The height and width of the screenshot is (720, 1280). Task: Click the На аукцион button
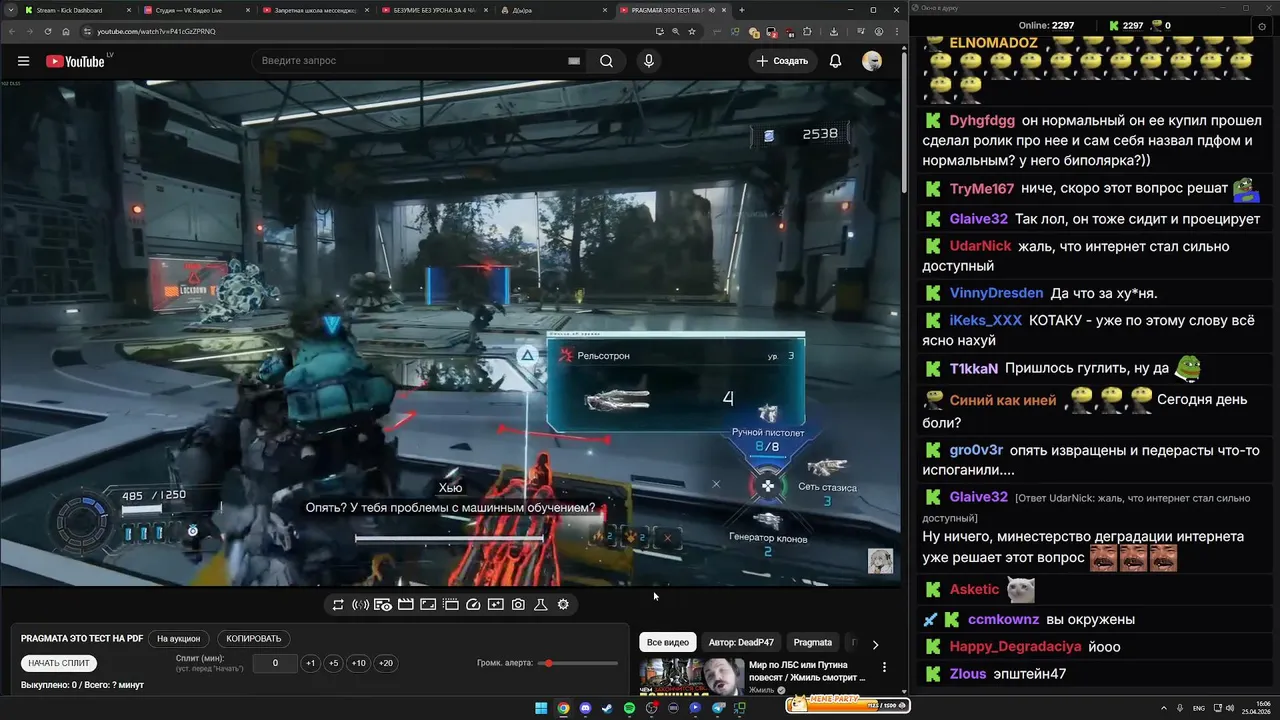point(178,639)
